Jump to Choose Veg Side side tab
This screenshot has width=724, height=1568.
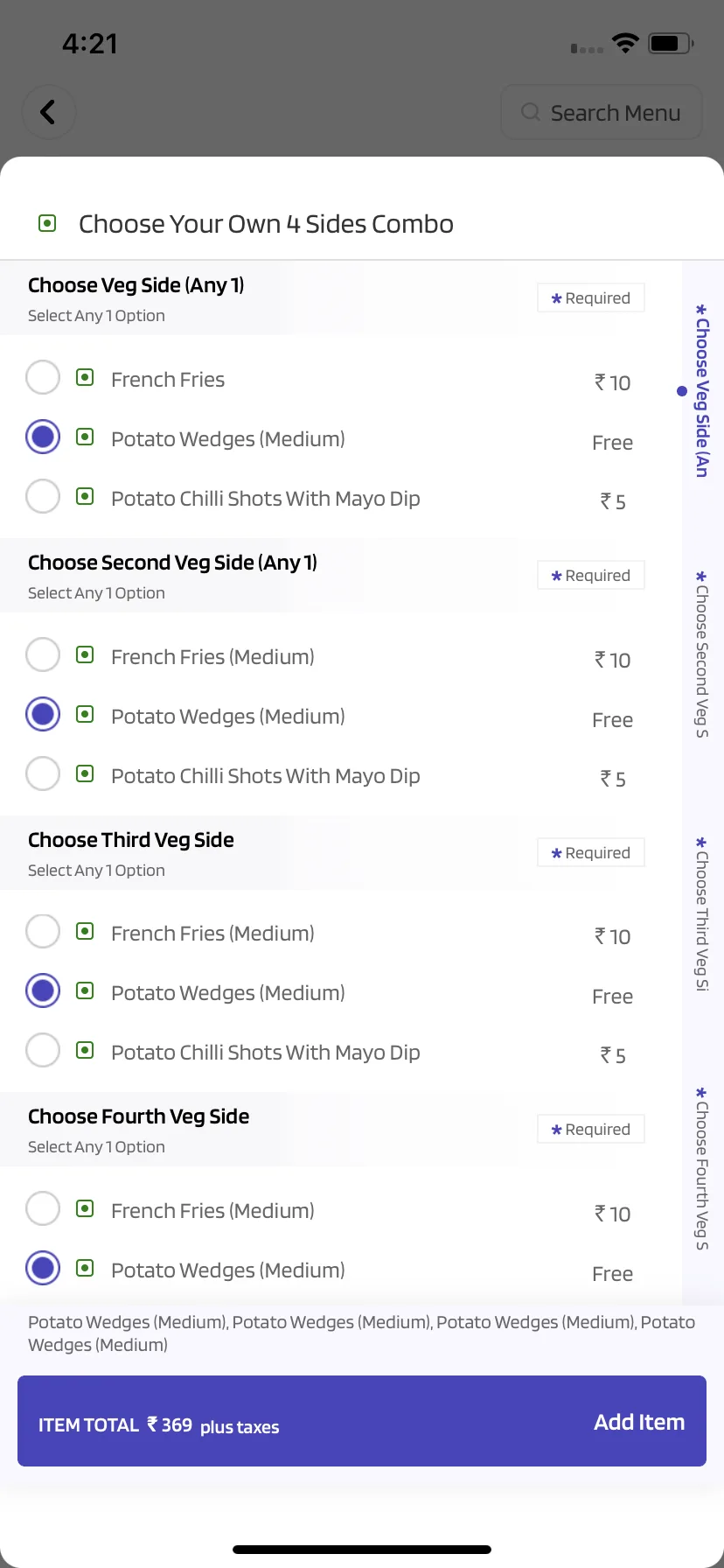(x=702, y=390)
